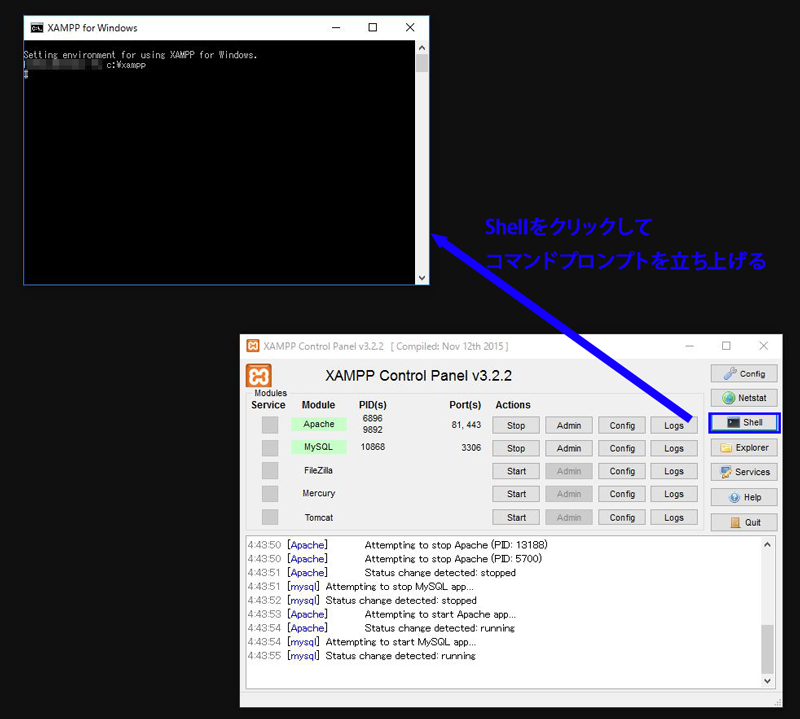Select the Apache module label
The width and height of the screenshot is (800, 719).
click(319, 424)
